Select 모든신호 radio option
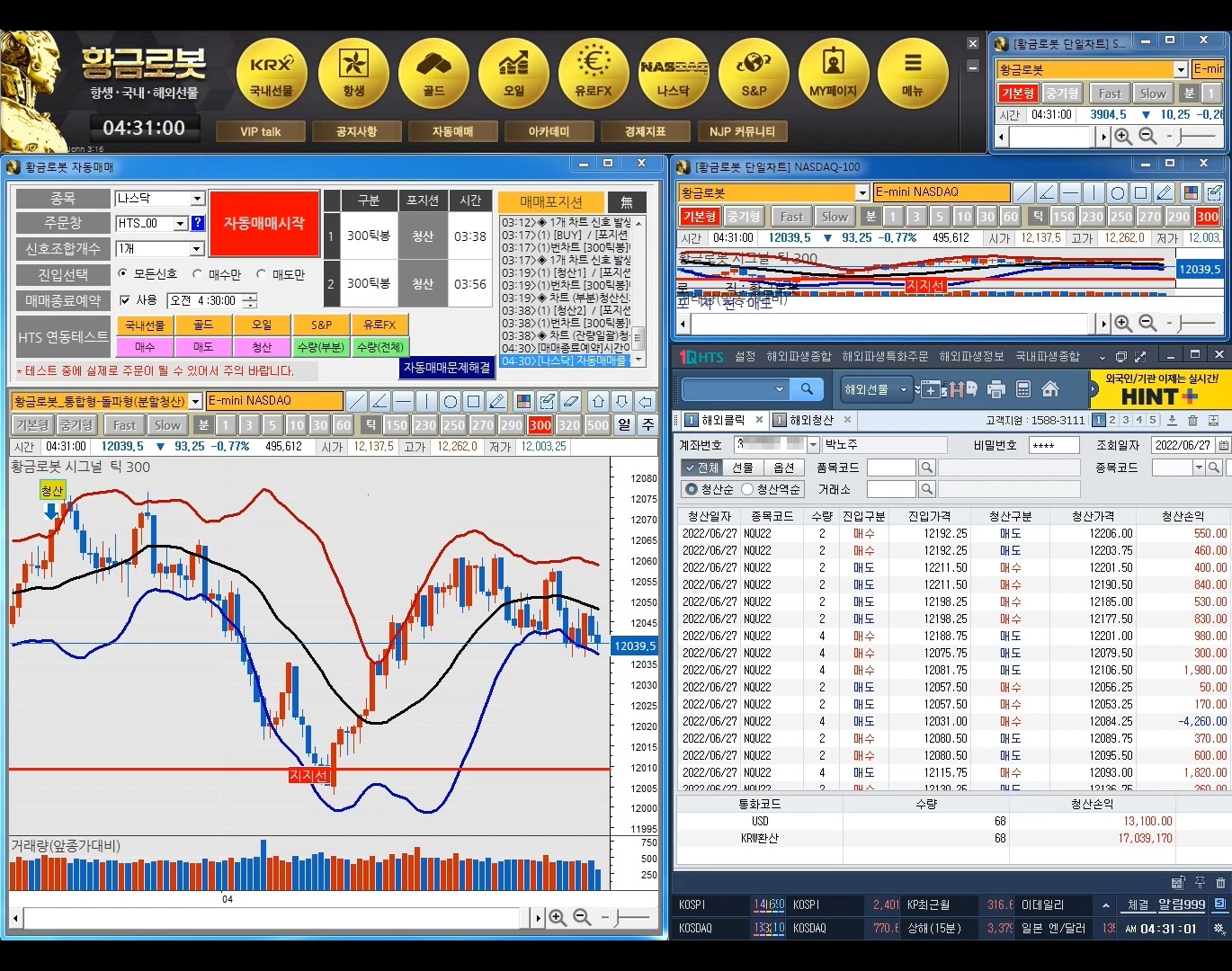This screenshot has height=971, width=1232. click(x=123, y=274)
